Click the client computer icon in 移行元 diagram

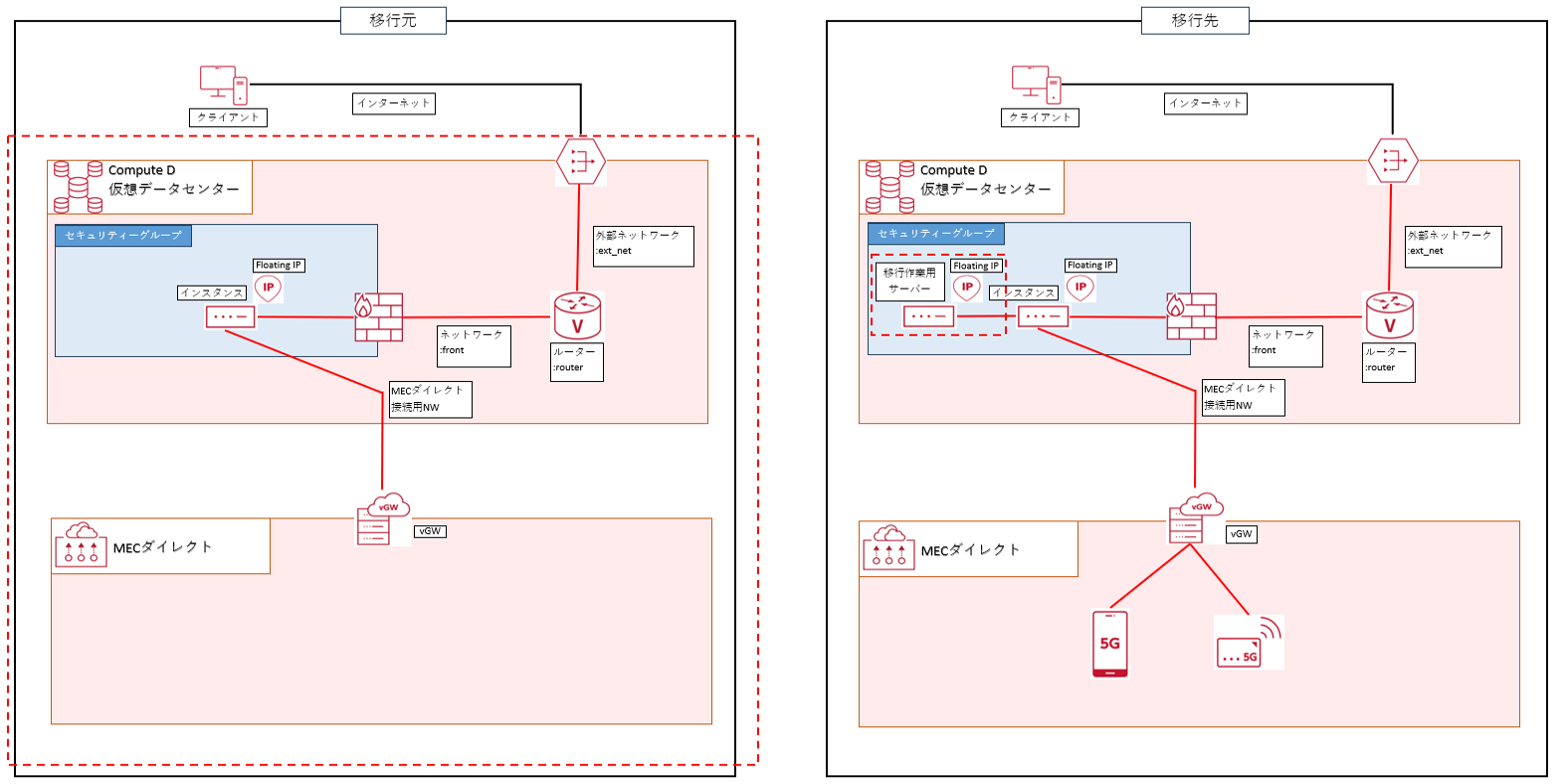(x=224, y=86)
